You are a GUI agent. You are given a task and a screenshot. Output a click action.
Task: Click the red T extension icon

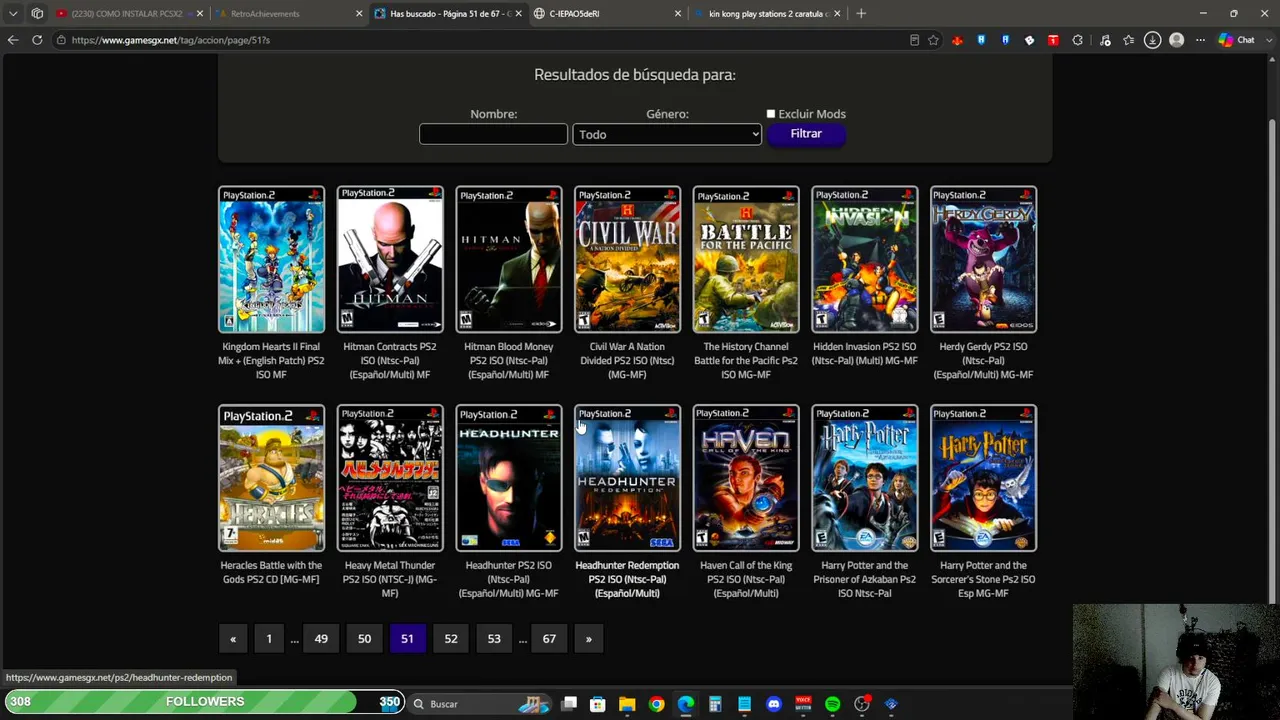(x=1053, y=40)
